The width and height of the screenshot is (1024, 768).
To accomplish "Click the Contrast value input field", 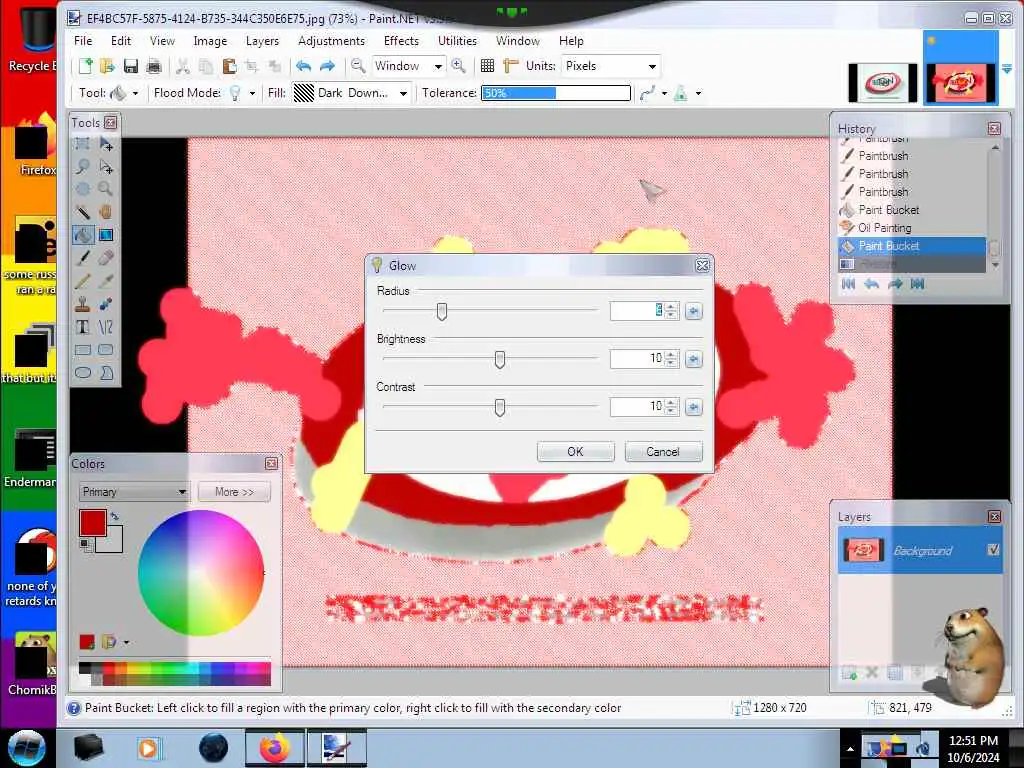I will 637,407.
